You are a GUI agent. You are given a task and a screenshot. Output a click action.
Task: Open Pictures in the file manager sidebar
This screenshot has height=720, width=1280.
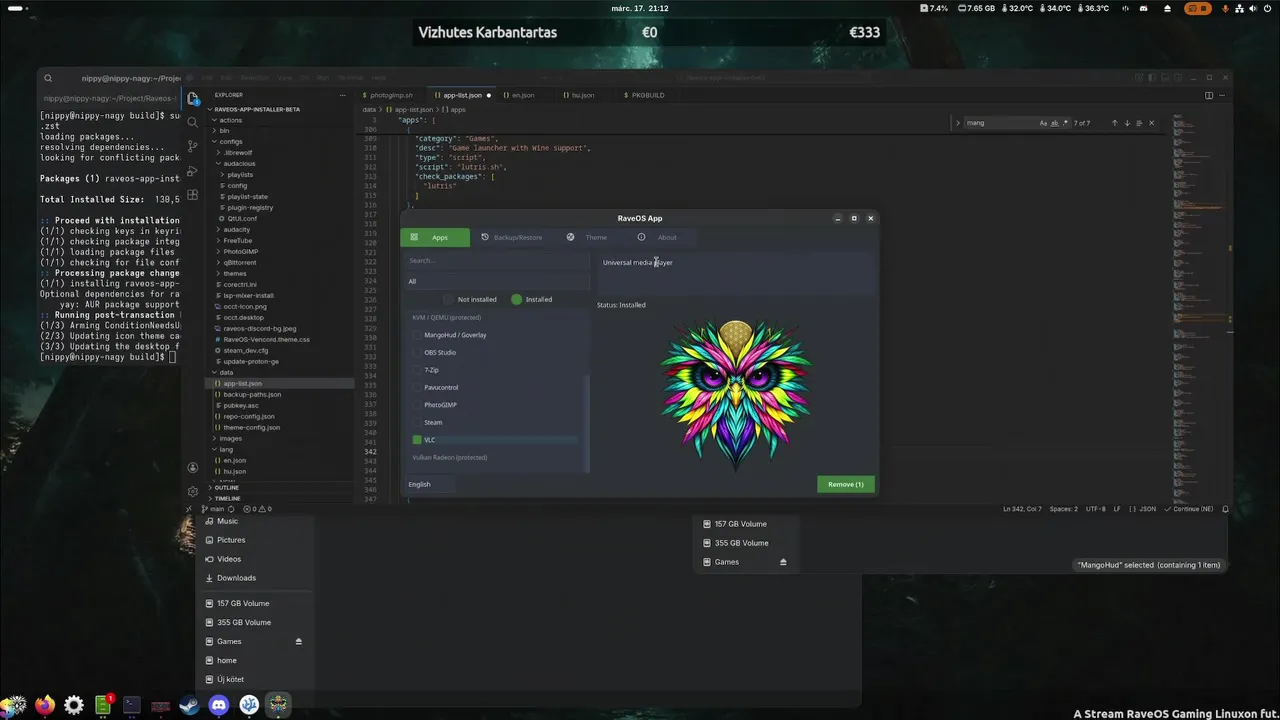[231, 540]
